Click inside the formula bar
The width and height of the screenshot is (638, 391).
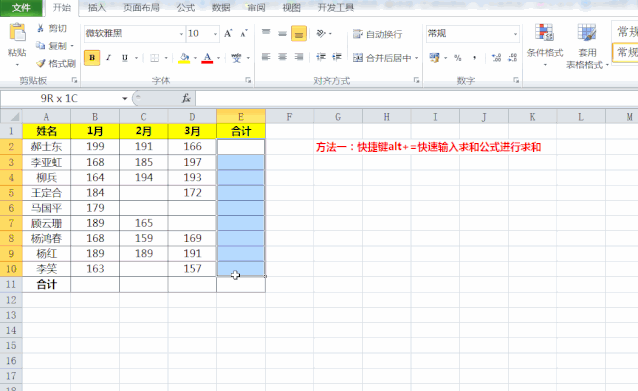[x=417, y=98]
